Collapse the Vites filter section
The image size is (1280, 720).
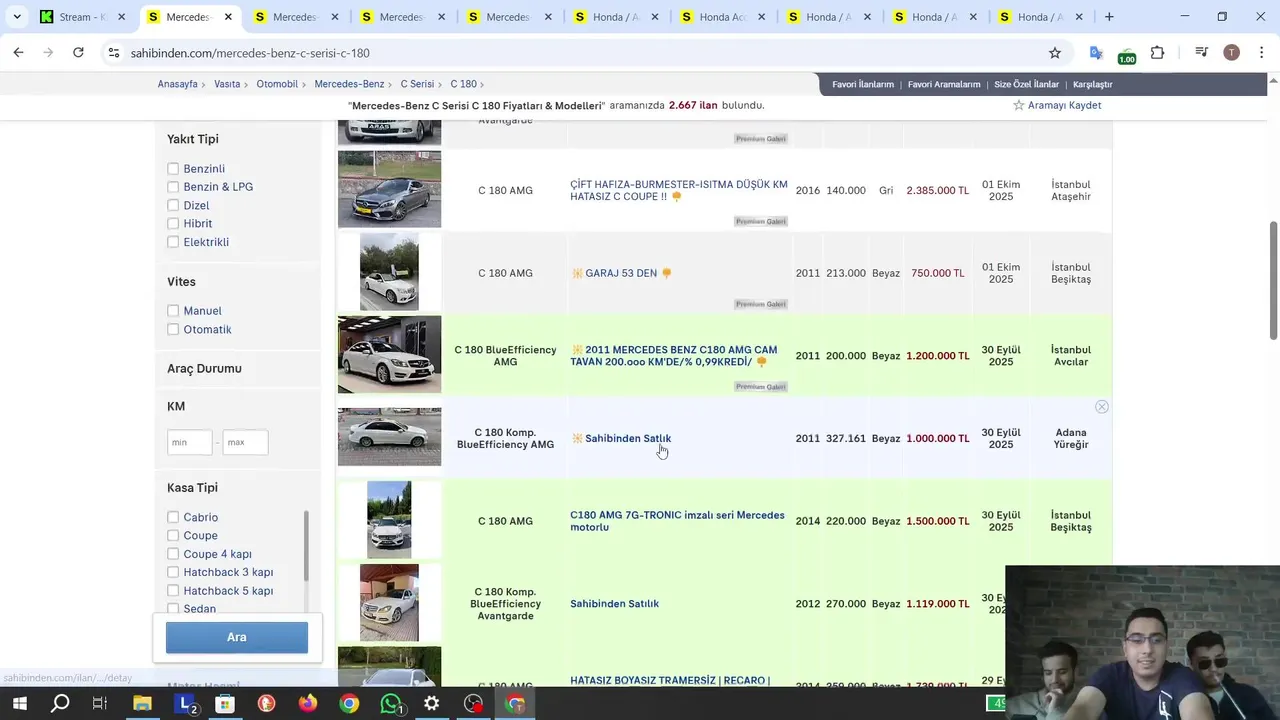tap(181, 282)
